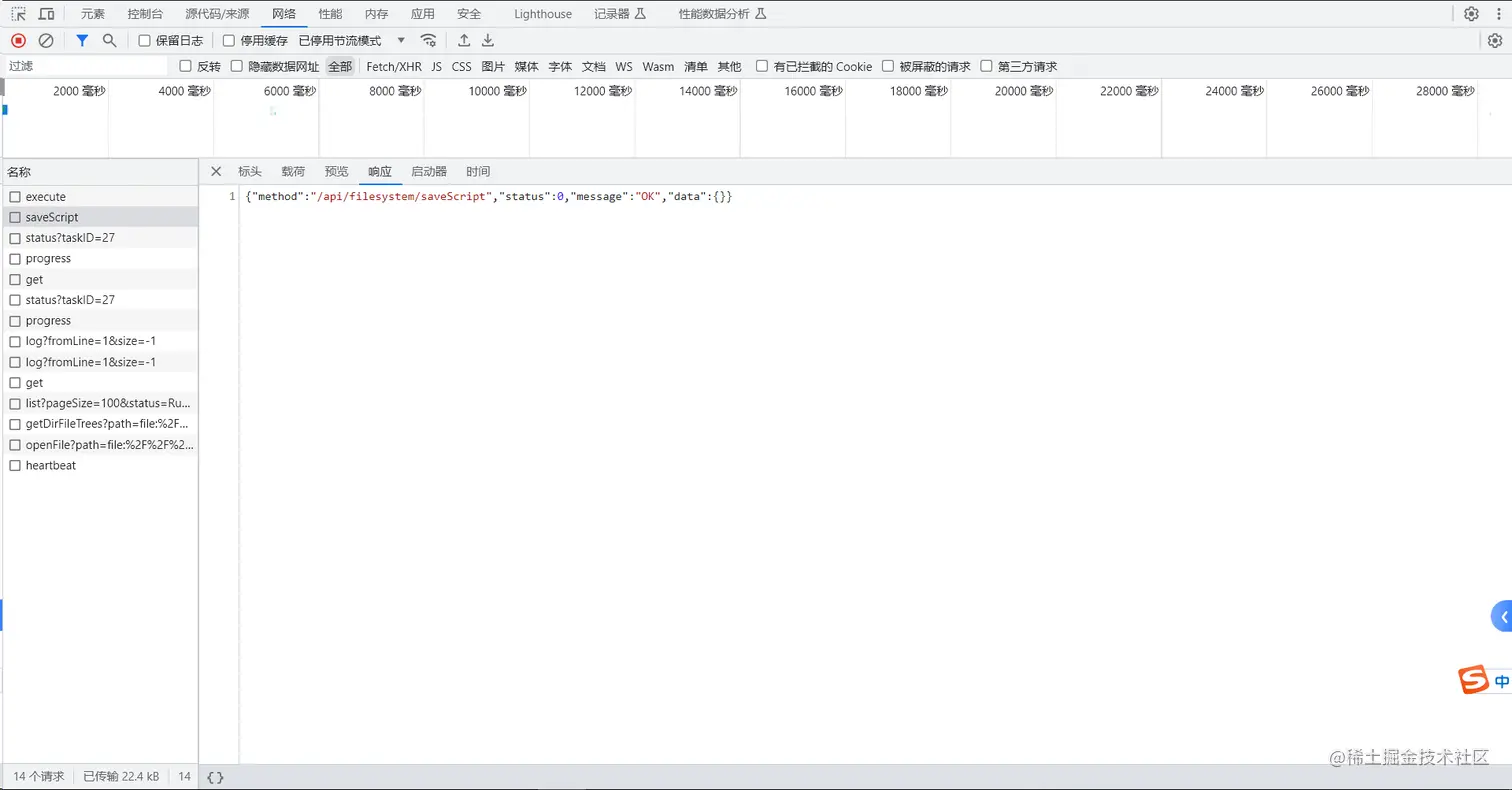Show the 标头 tab of the request
Viewport: 1512px width, 790px height.
[250, 171]
